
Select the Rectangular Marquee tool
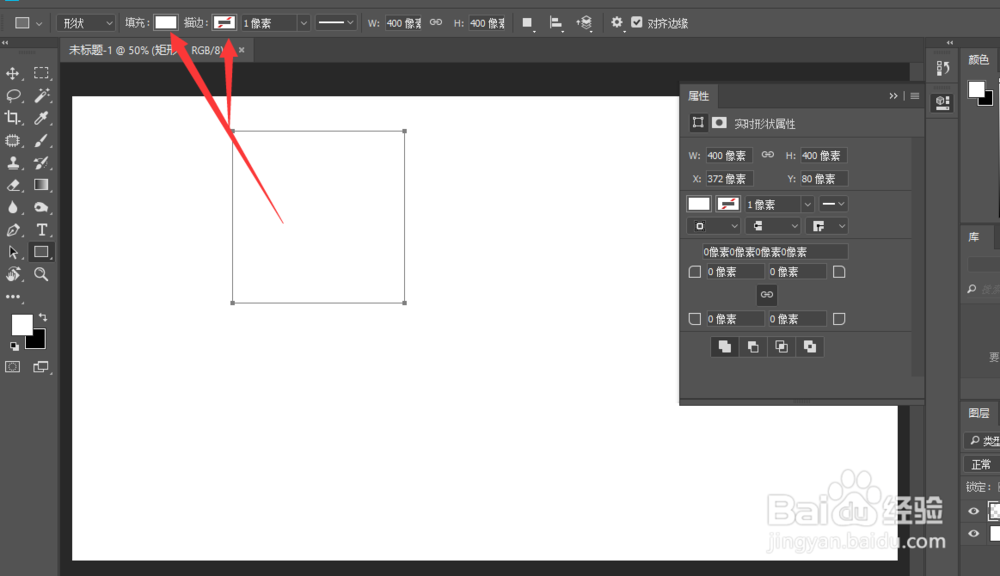tap(41, 73)
